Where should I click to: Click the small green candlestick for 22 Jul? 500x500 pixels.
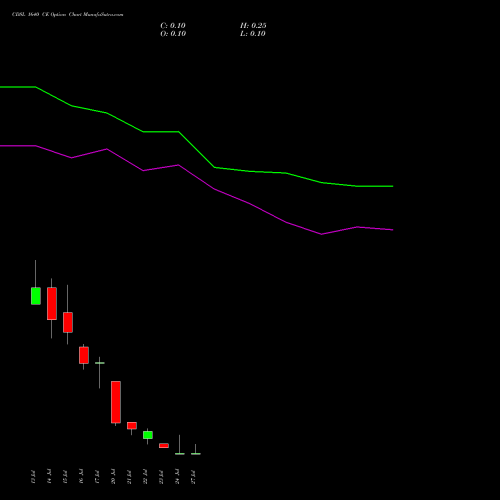point(148,435)
